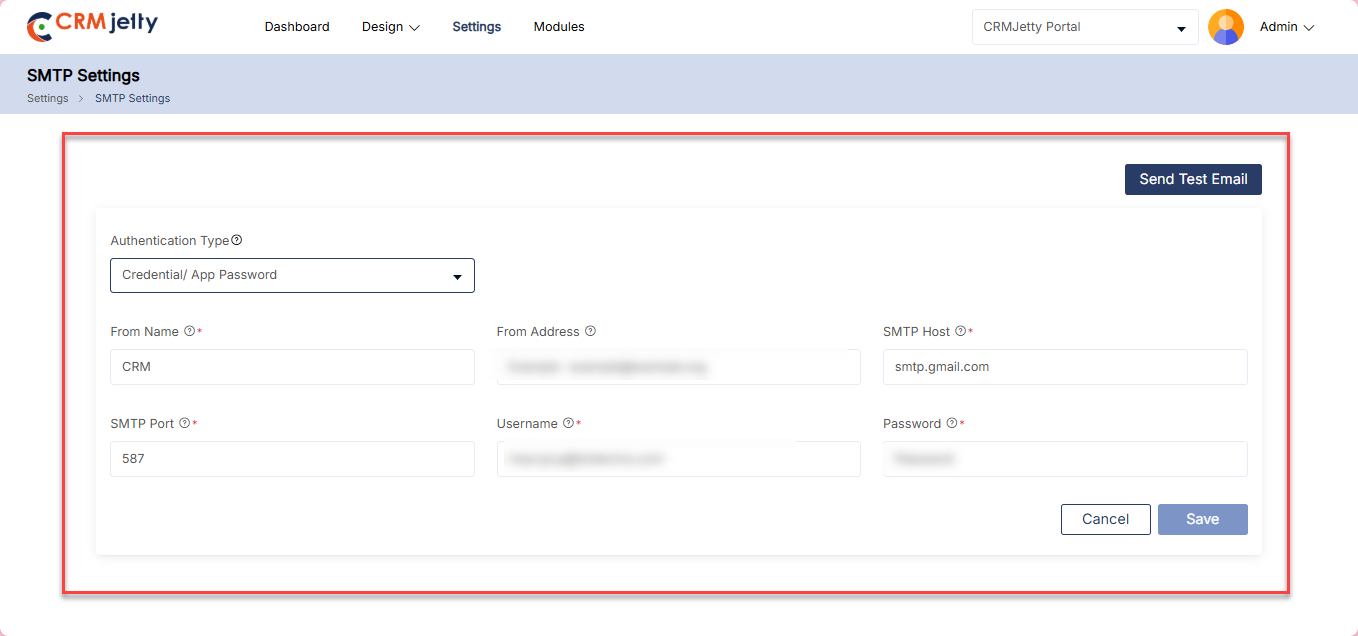Click help icon next to From Address

pos(590,331)
